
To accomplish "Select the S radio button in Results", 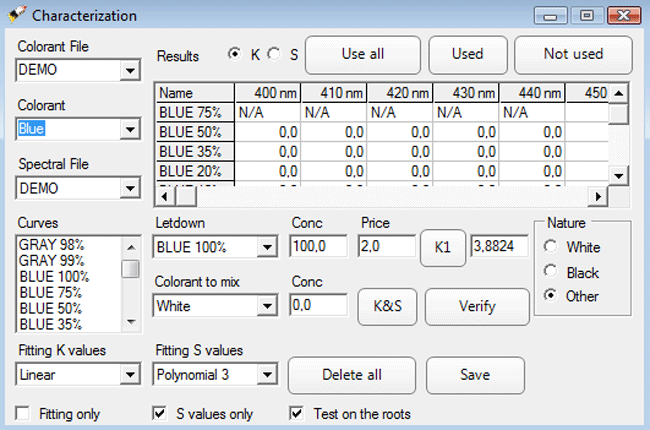I will [273, 54].
